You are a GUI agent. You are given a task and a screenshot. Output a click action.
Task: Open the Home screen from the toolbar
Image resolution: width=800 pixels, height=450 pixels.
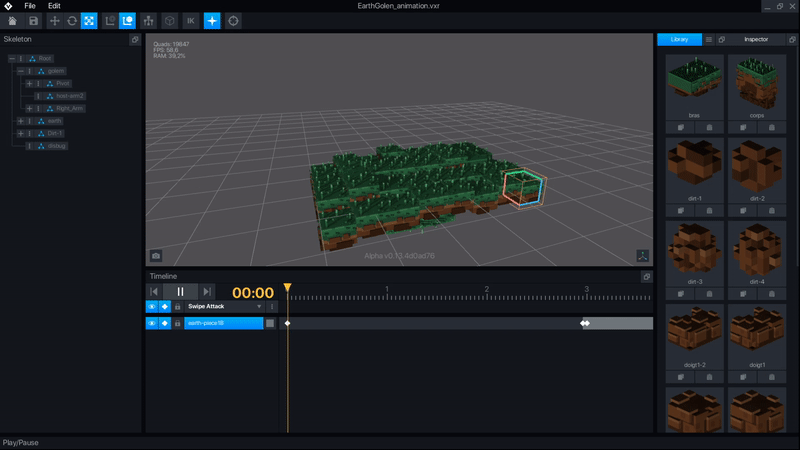(12, 21)
